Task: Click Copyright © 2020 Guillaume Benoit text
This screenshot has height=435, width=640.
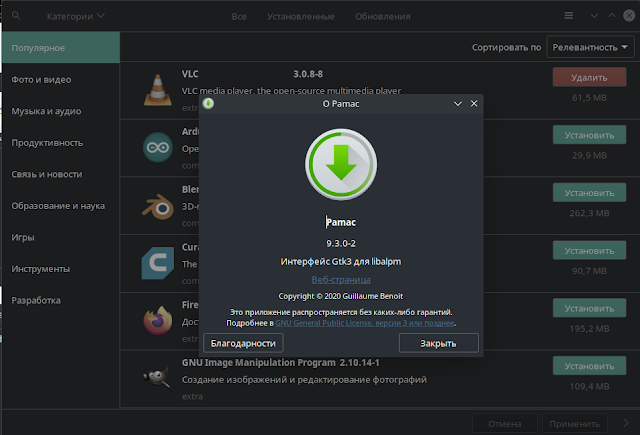Action: pyautogui.click(x=341, y=296)
